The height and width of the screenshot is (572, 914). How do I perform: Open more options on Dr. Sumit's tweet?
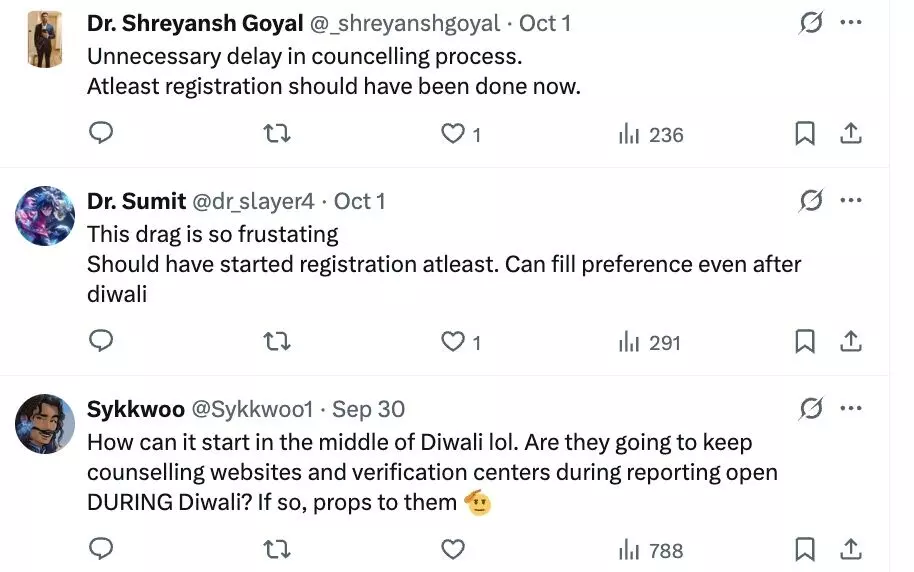(851, 201)
